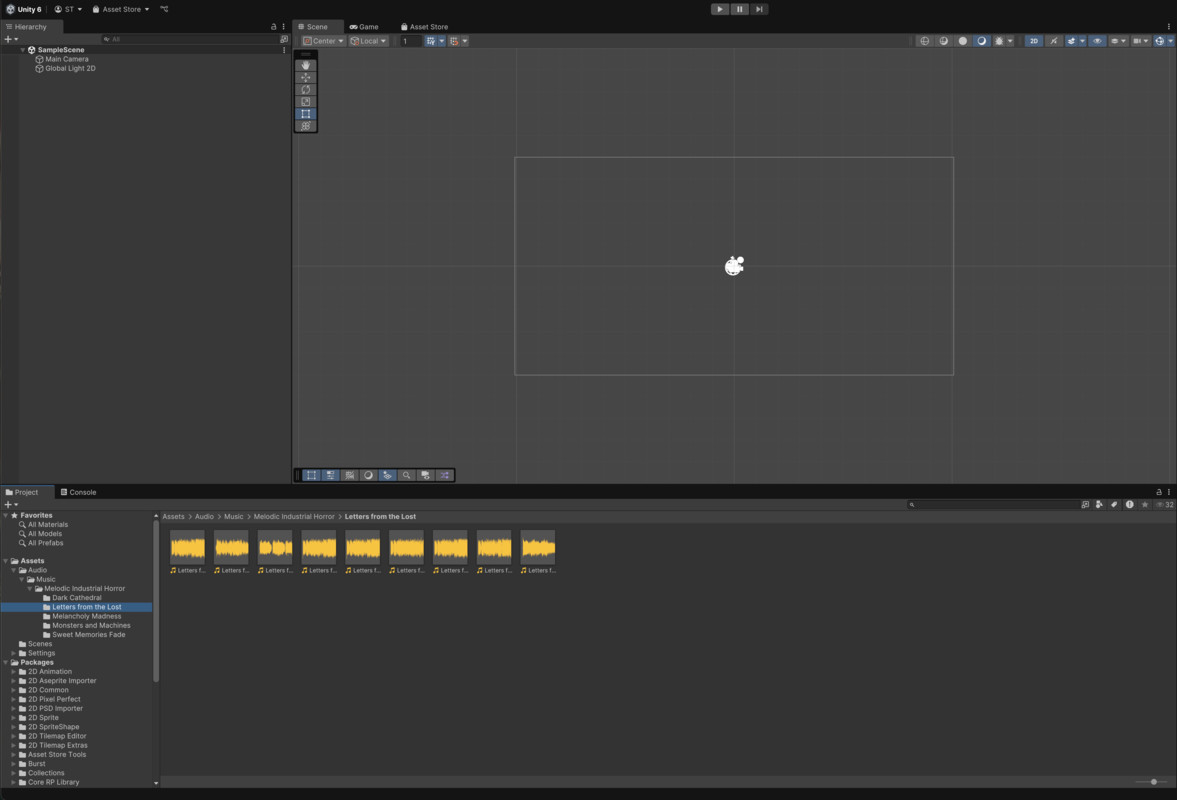Open Project search-by-type filter icon
This screenshot has height=800, width=1177.
(x=1099, y=504)
